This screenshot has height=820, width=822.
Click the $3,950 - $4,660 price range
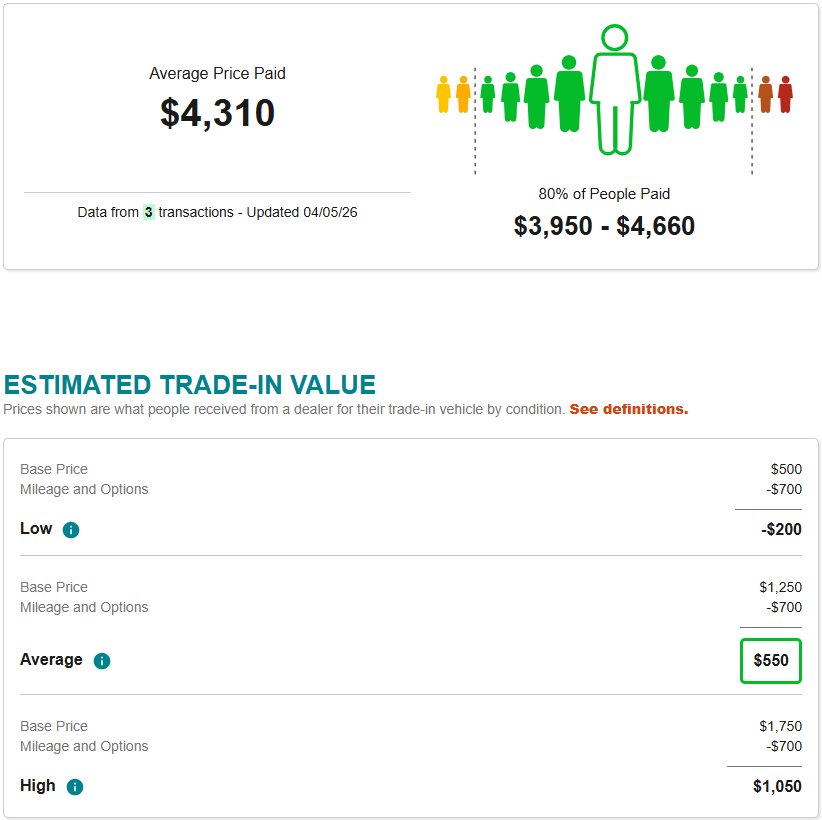pos(604,226)
